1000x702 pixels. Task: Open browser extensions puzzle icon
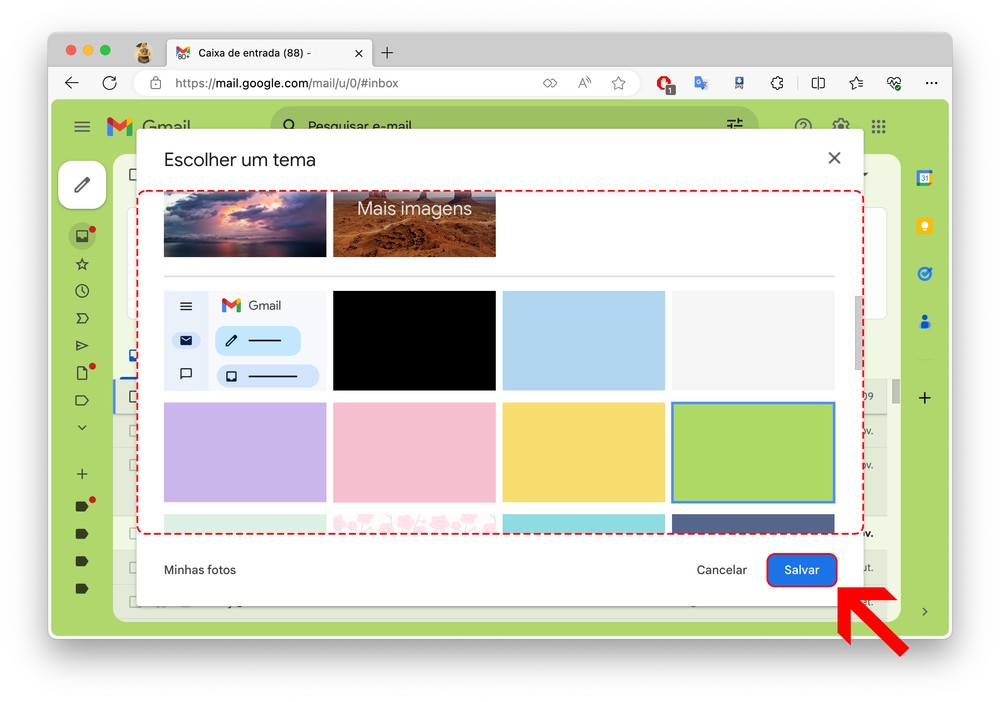point(777,83)
